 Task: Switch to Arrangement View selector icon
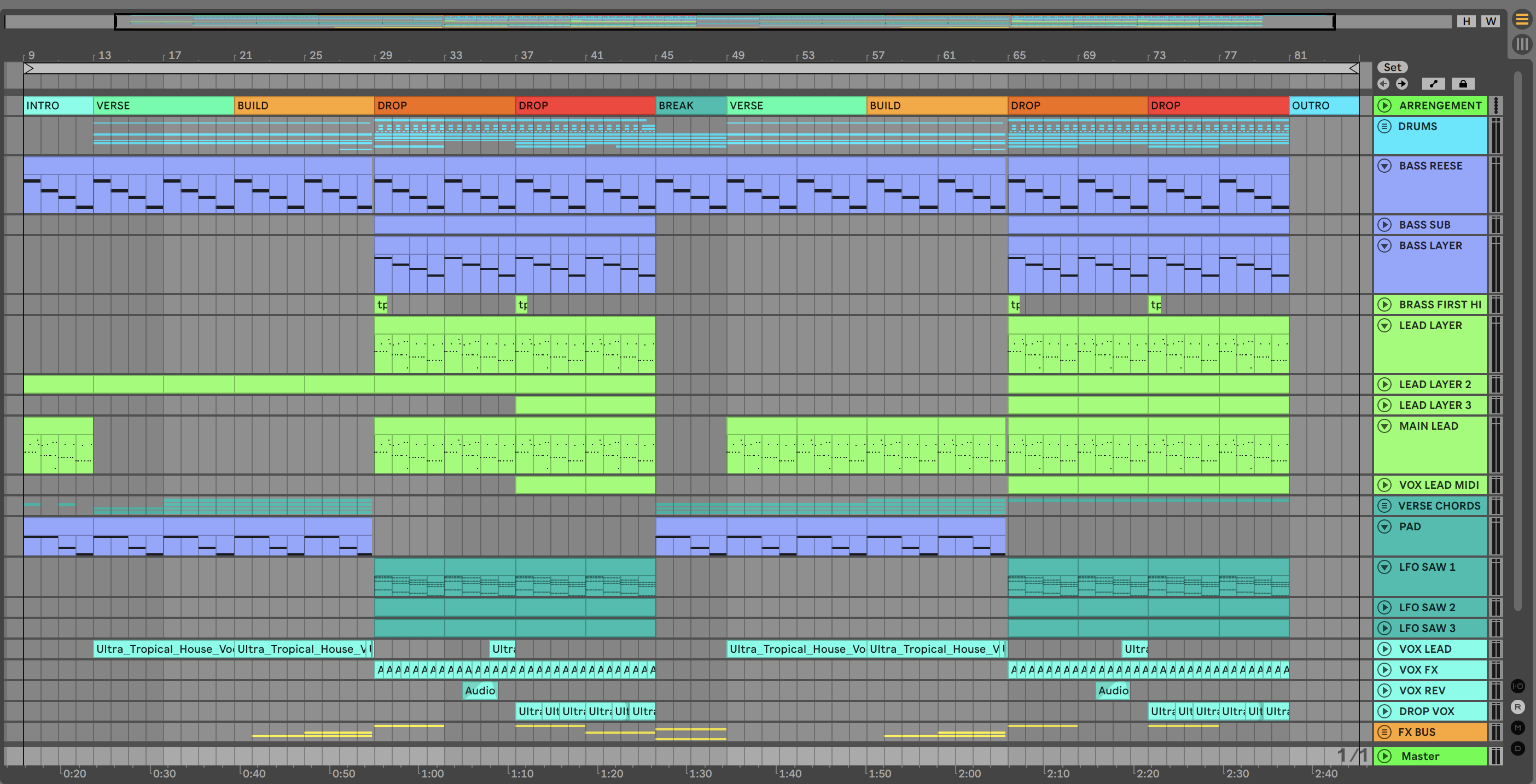[x=1522, y=20]
